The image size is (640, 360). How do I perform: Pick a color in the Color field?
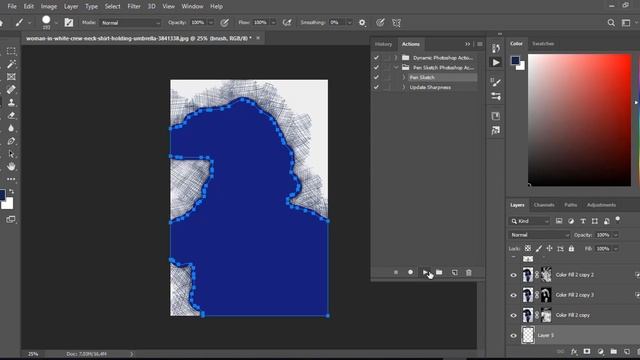[579, 120]
